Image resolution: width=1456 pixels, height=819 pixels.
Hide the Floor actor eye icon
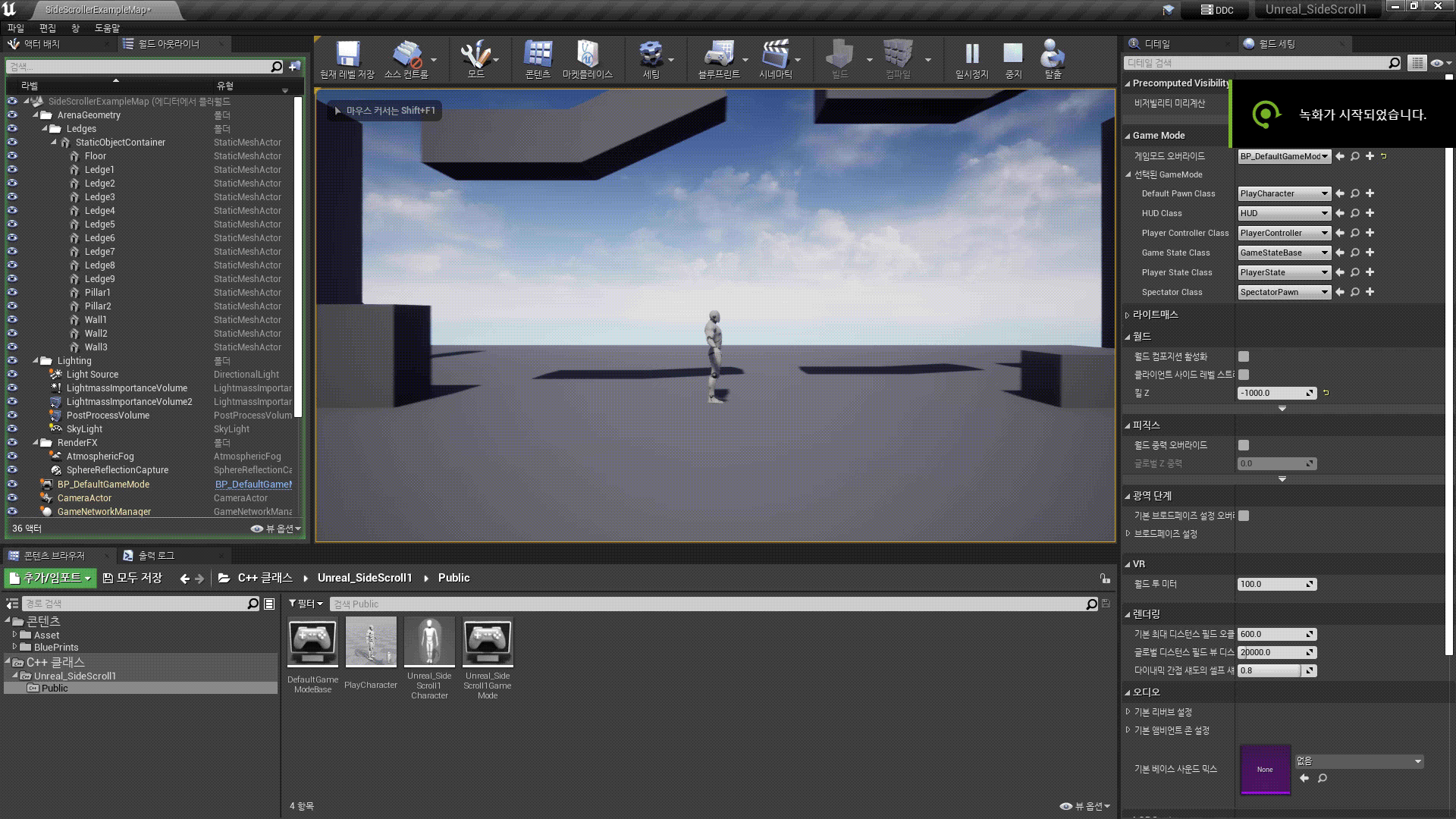click(x=12, y=156)
